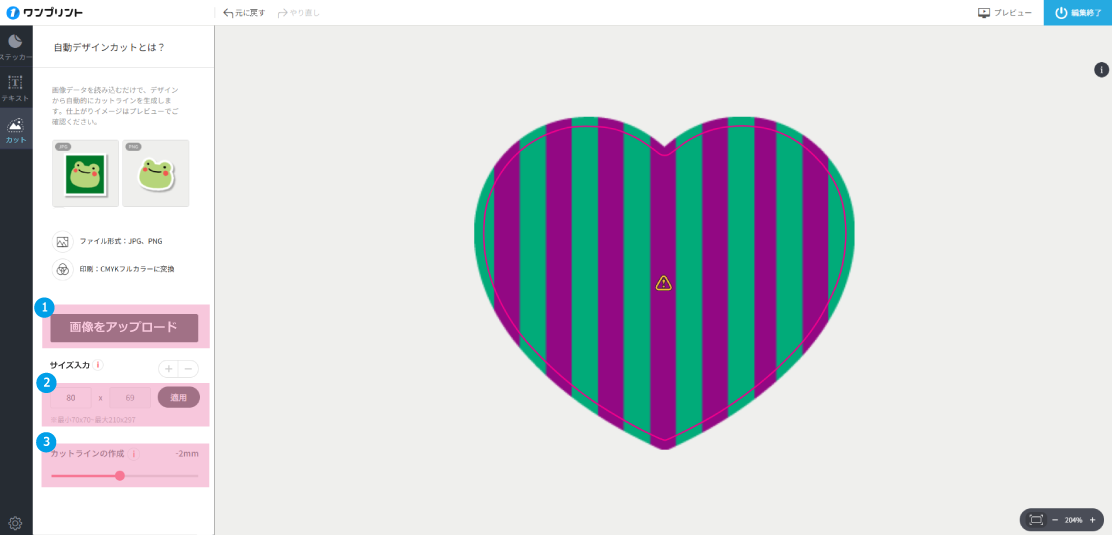Click やり直し redo button
Image resolution: width=1112 pixels, height=535 pixels.
(x=299, y=13)
